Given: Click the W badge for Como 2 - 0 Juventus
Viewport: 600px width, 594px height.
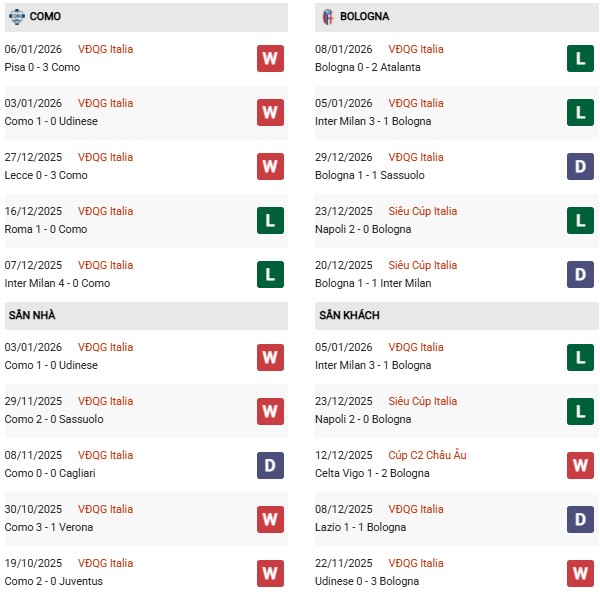Looking at the screenshot, I should coord(270,572).
